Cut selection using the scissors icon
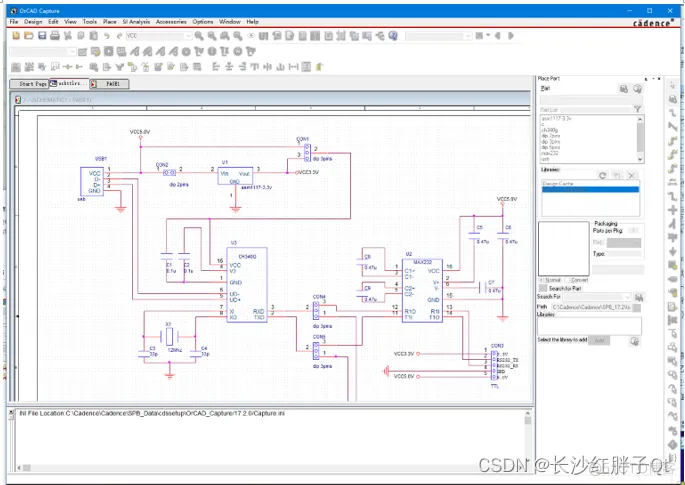The height and width of the screenshot is (485, 685). coord(68,36)
